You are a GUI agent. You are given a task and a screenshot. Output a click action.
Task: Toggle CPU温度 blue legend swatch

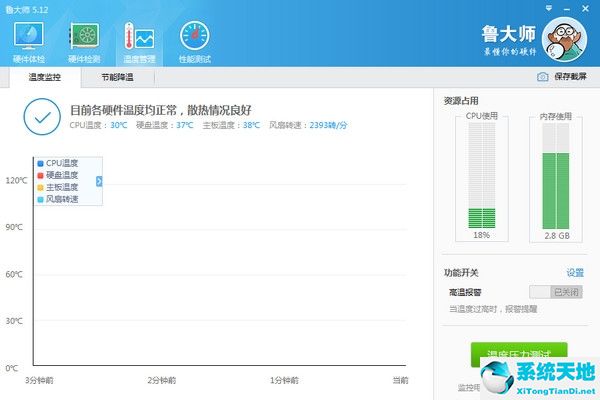click(40, 163)
